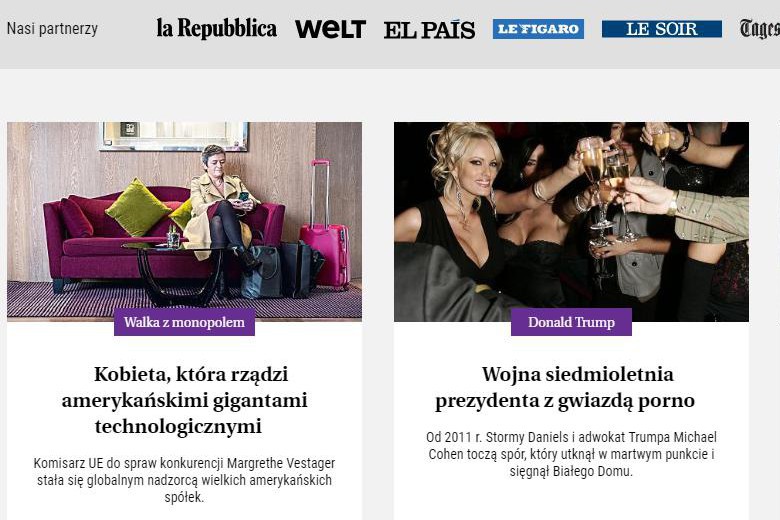Image resolution: width=780 pixels, height=520 pixels.
Task: Open the Le Soir partner logo
Action: tap(662, 29)
